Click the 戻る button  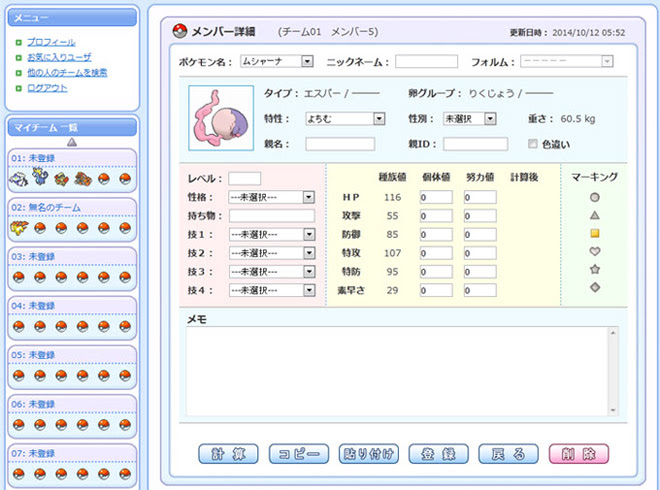point(508,454)
